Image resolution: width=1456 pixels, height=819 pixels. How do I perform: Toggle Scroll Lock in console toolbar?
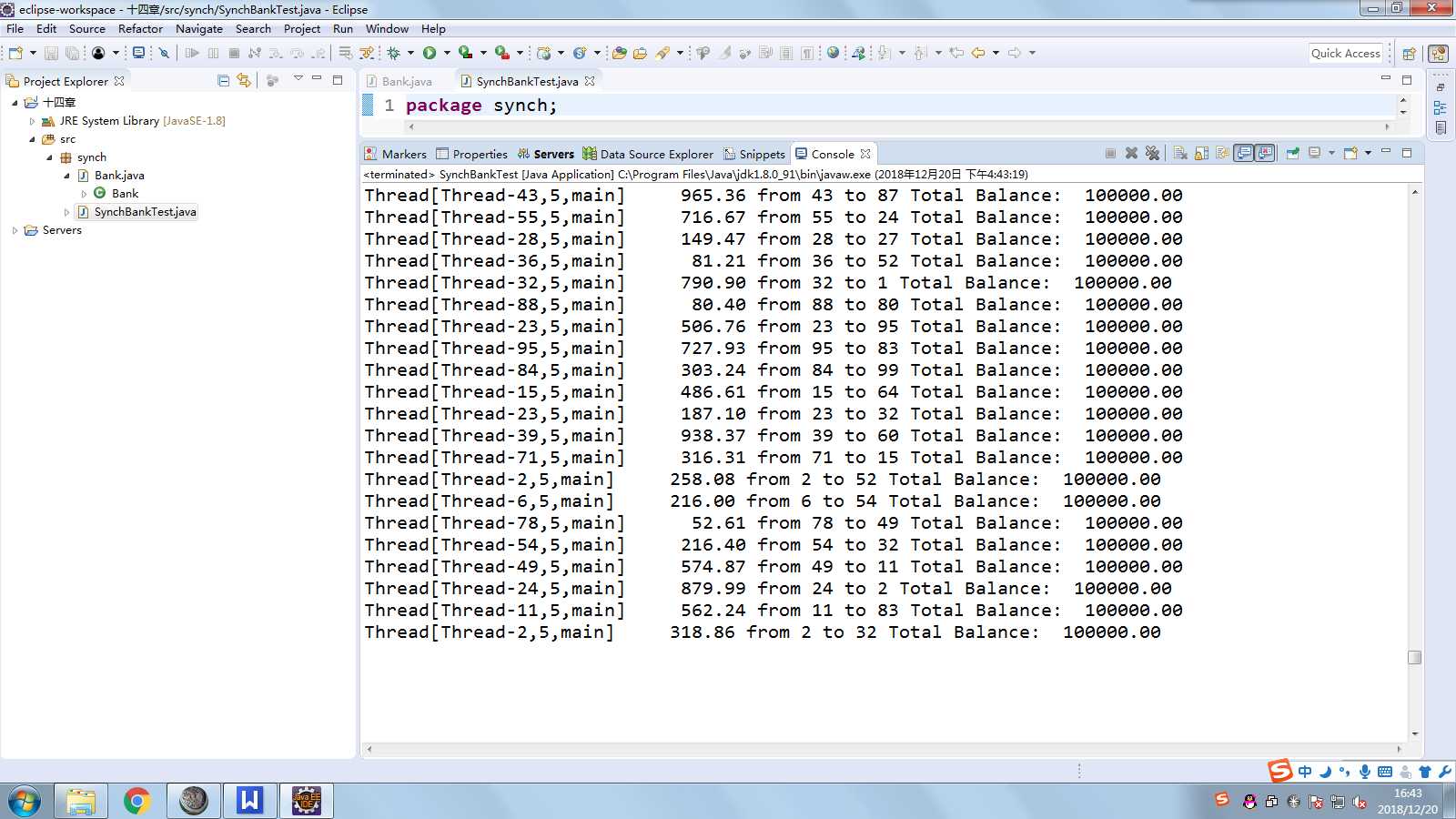click(x=1201, y=153)
